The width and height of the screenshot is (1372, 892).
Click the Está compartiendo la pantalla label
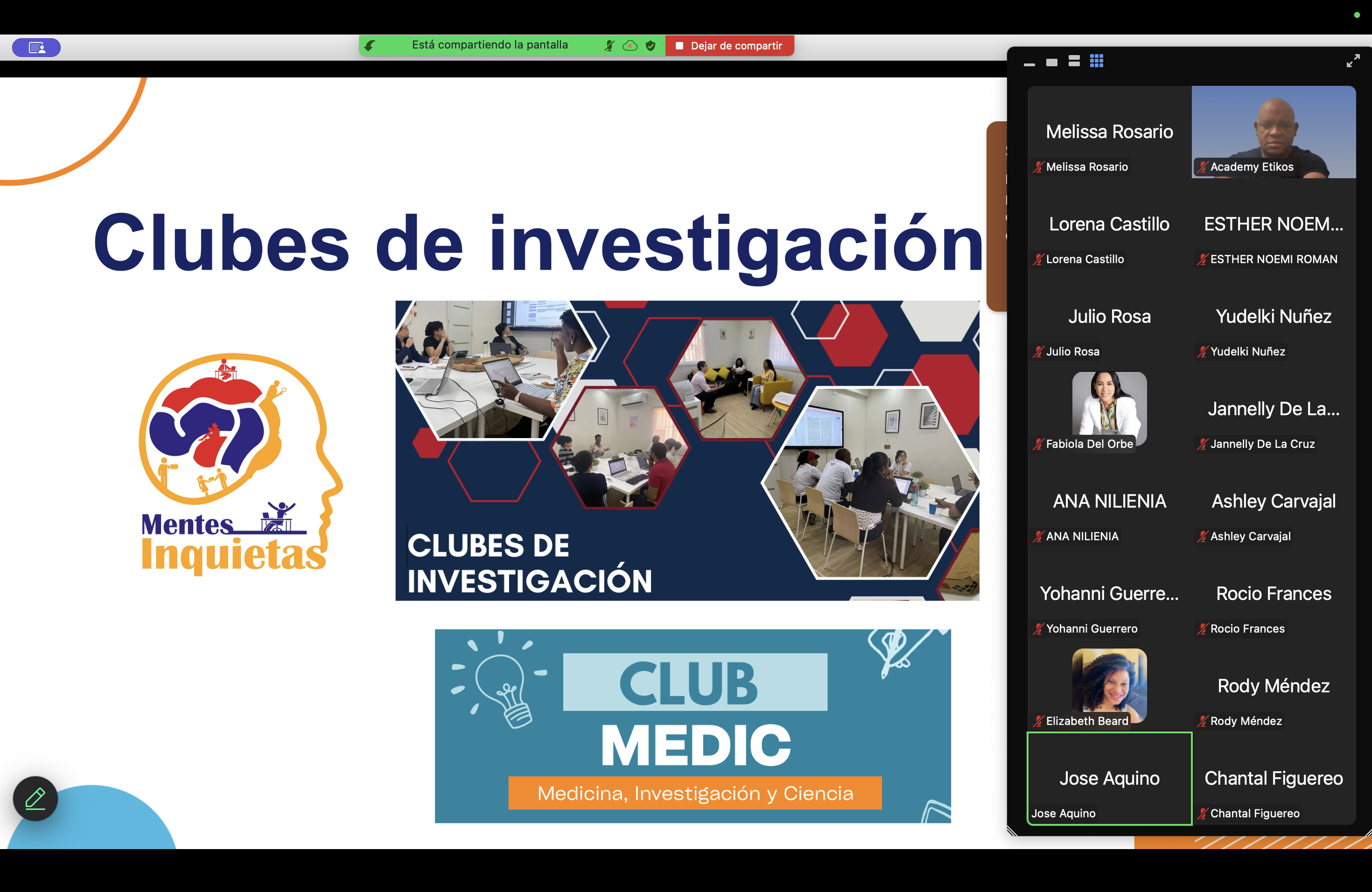490,45
